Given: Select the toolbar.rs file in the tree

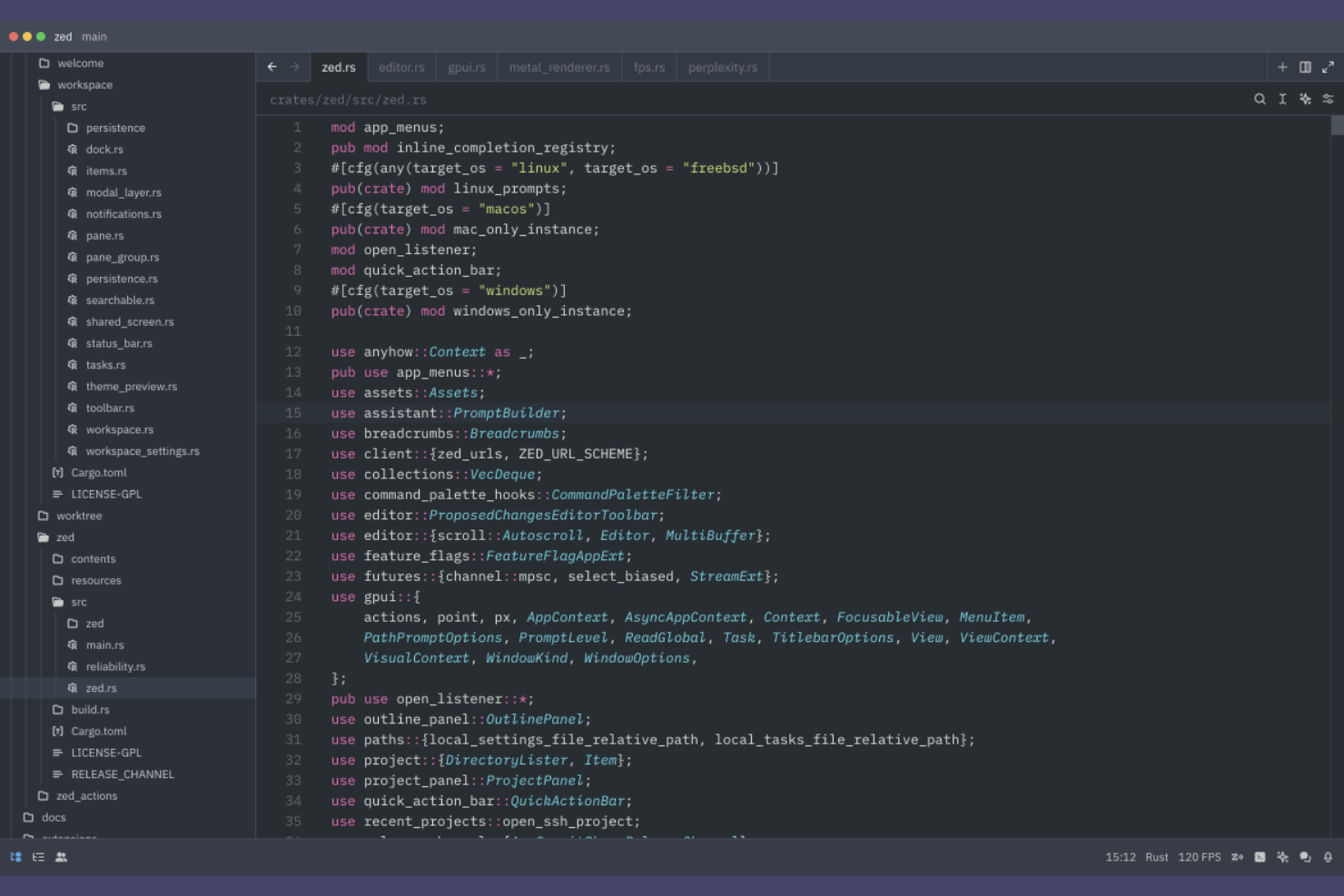Looking at the screenshot, I should coord(109,408).
